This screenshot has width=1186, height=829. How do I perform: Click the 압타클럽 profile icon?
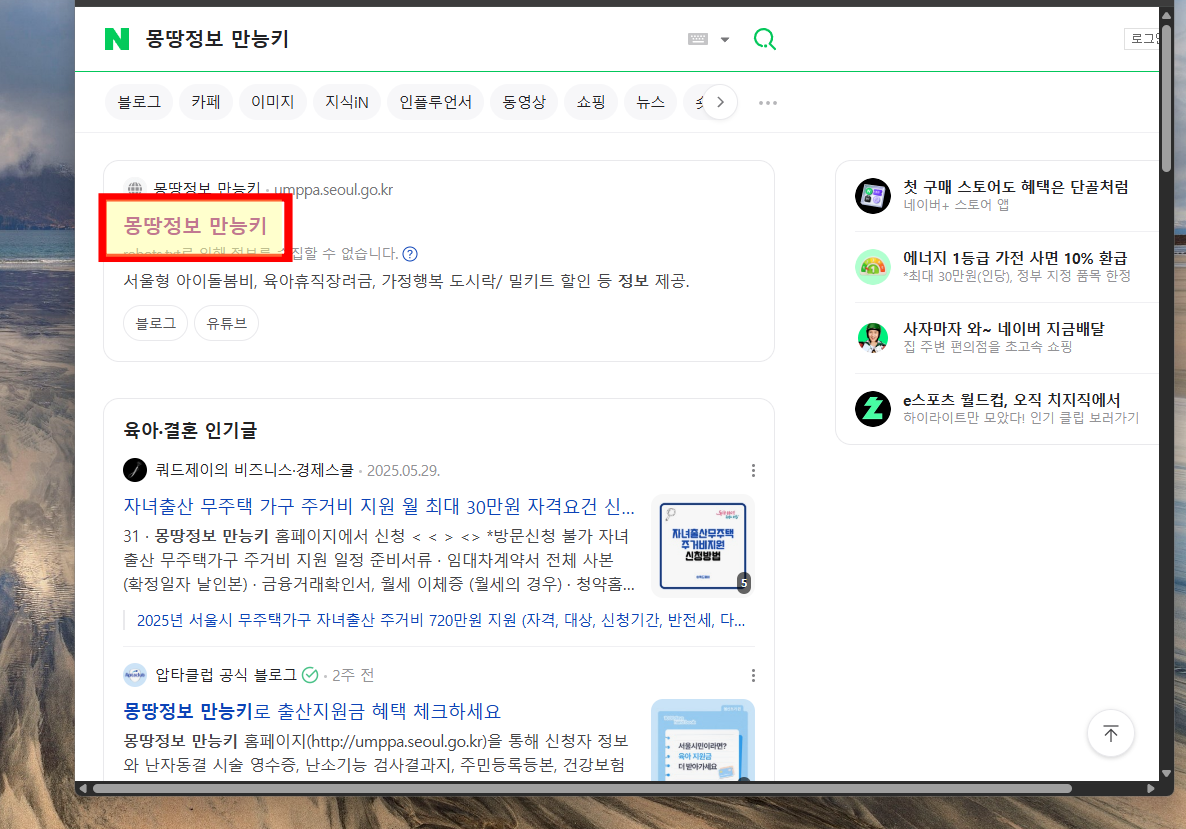[135, 675]
